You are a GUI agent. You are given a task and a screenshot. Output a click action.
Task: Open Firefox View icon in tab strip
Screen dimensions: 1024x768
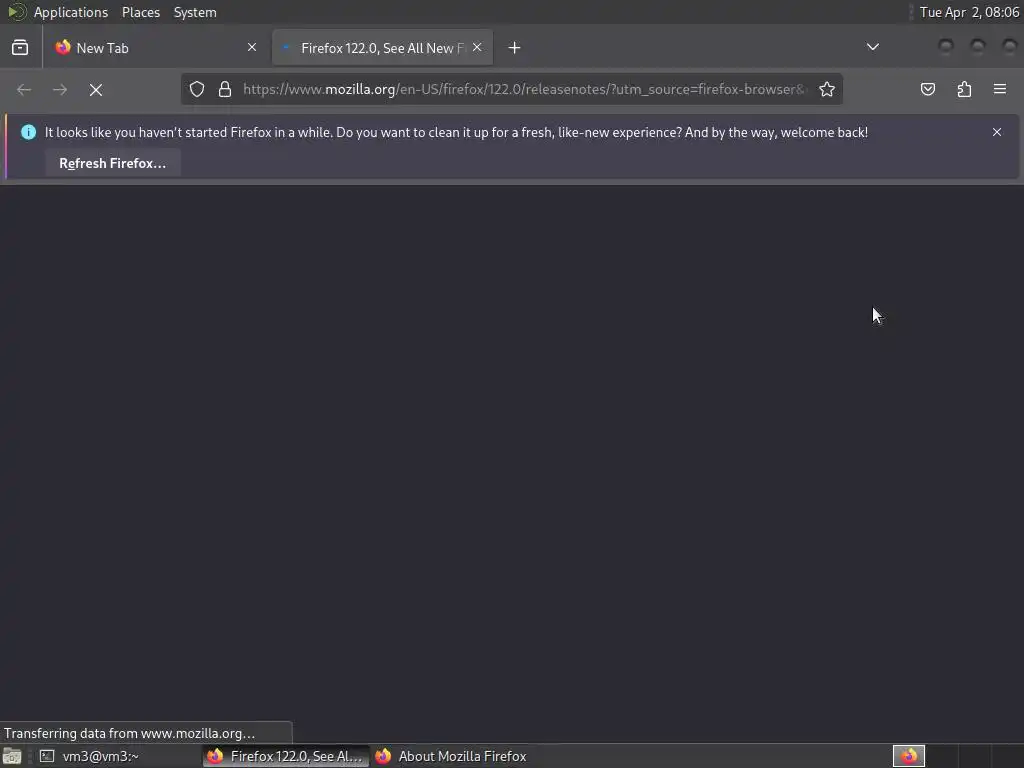click(x=20, y=48)
